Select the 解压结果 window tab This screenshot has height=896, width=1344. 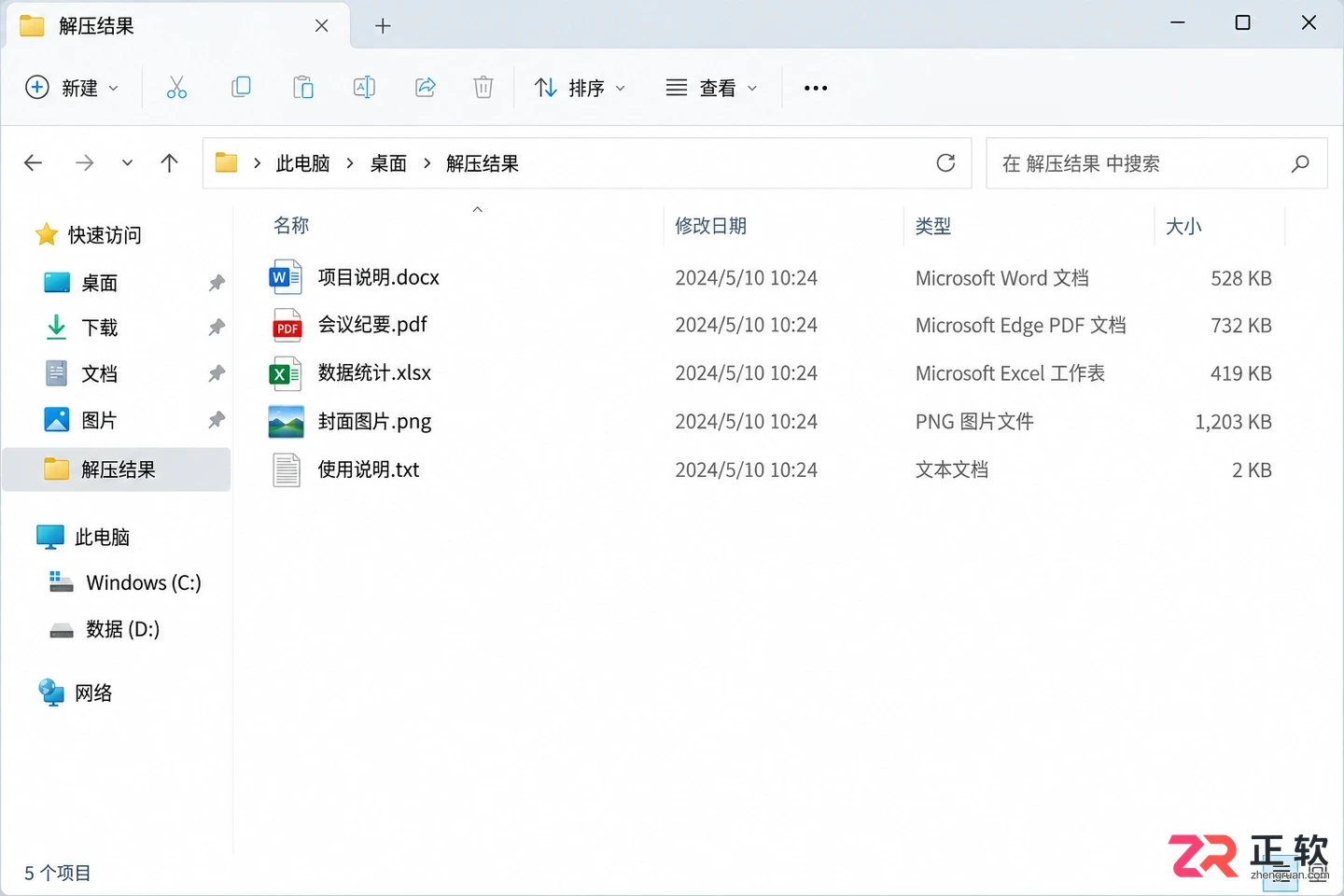tap(177, 25)
